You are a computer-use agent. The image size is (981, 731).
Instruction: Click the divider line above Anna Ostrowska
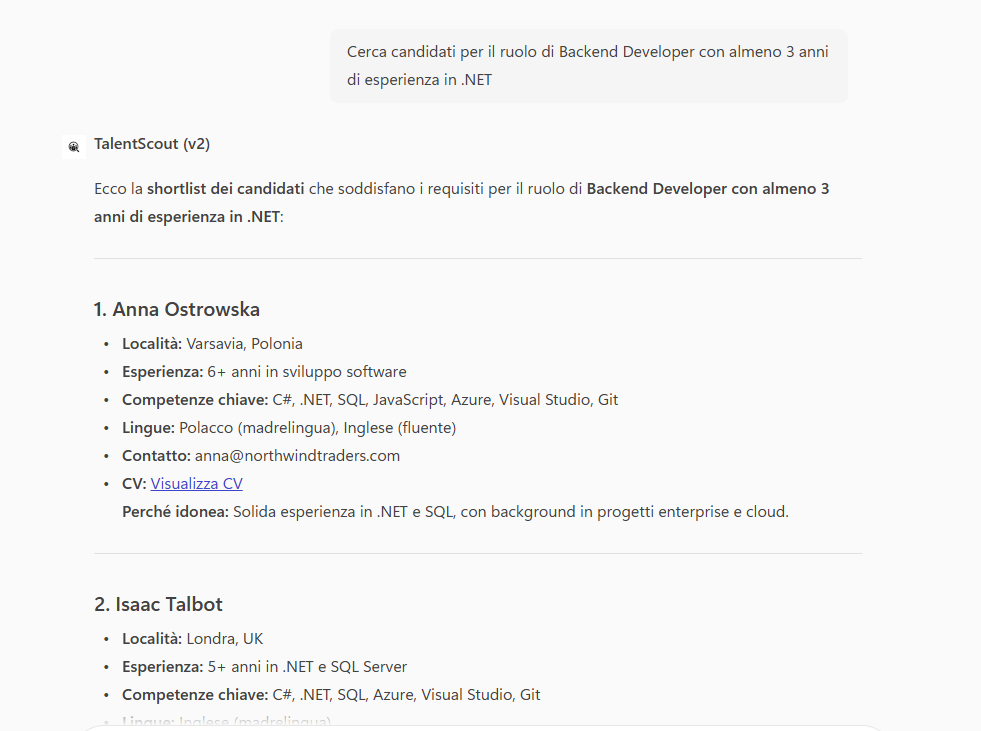coord(477,259)
